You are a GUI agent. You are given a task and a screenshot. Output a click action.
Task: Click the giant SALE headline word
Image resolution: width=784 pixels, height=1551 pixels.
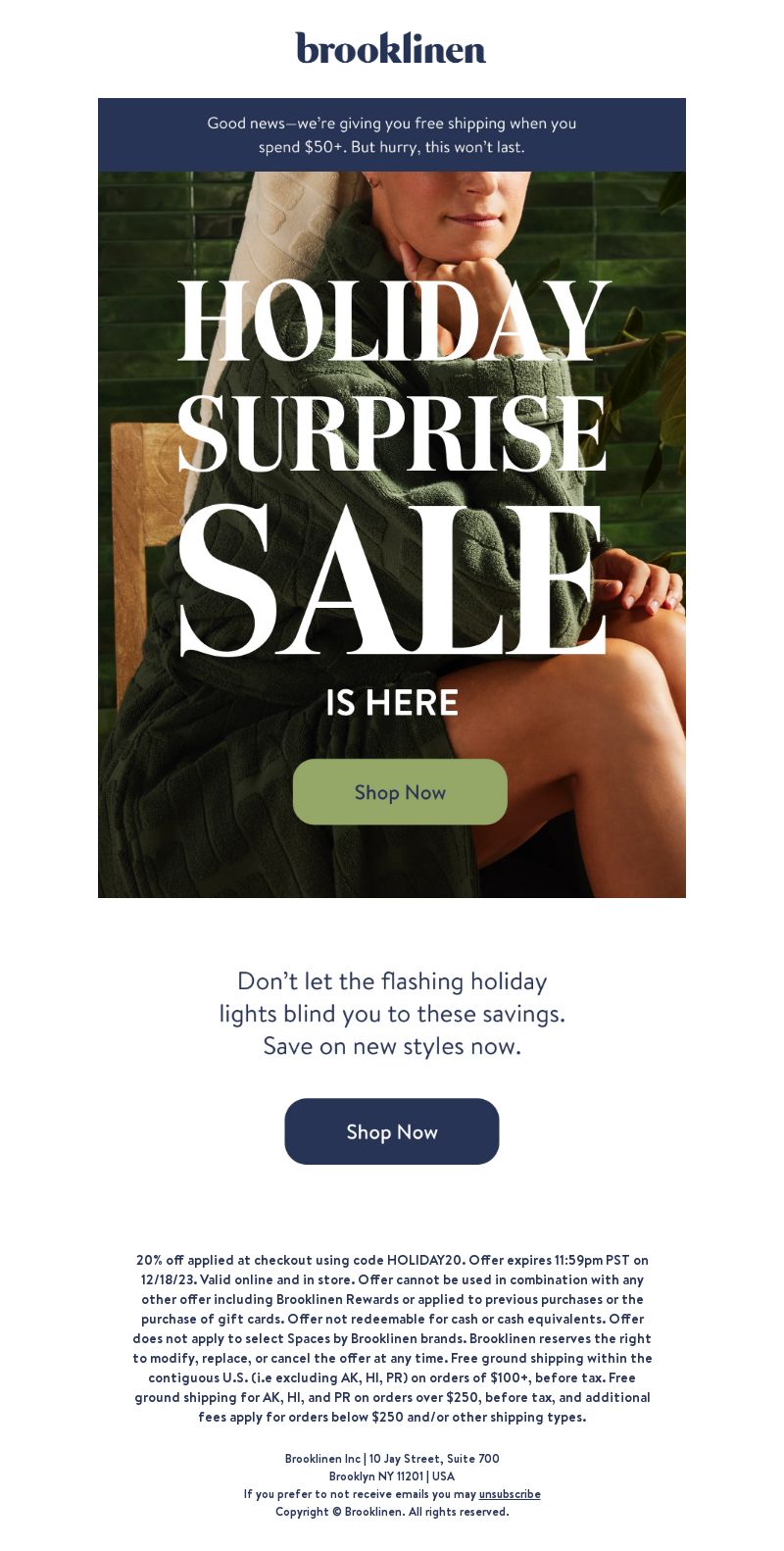(x=390, y=580)
